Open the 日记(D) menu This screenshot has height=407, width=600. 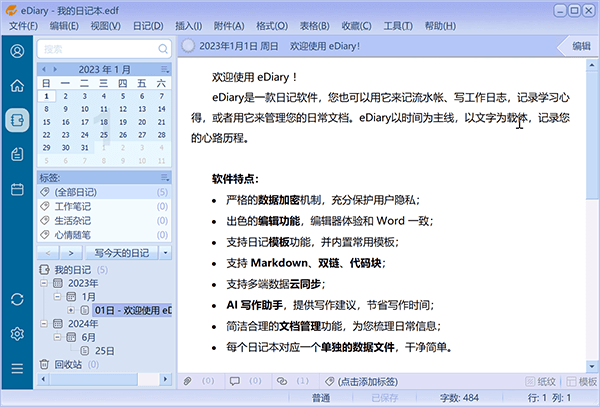[x=148, y=26]
